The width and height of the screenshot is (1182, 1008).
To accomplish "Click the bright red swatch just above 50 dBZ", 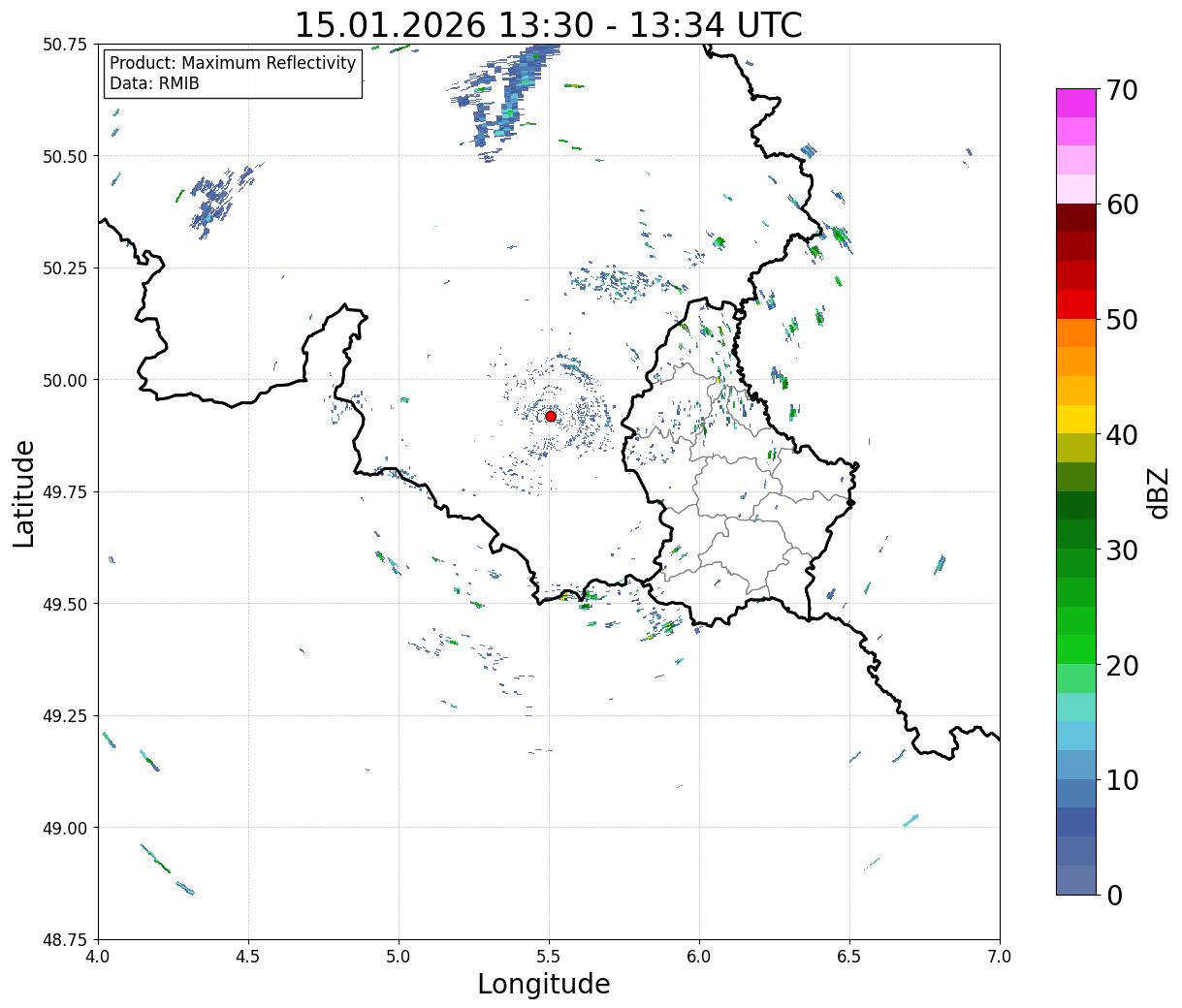I will 1076,303.
